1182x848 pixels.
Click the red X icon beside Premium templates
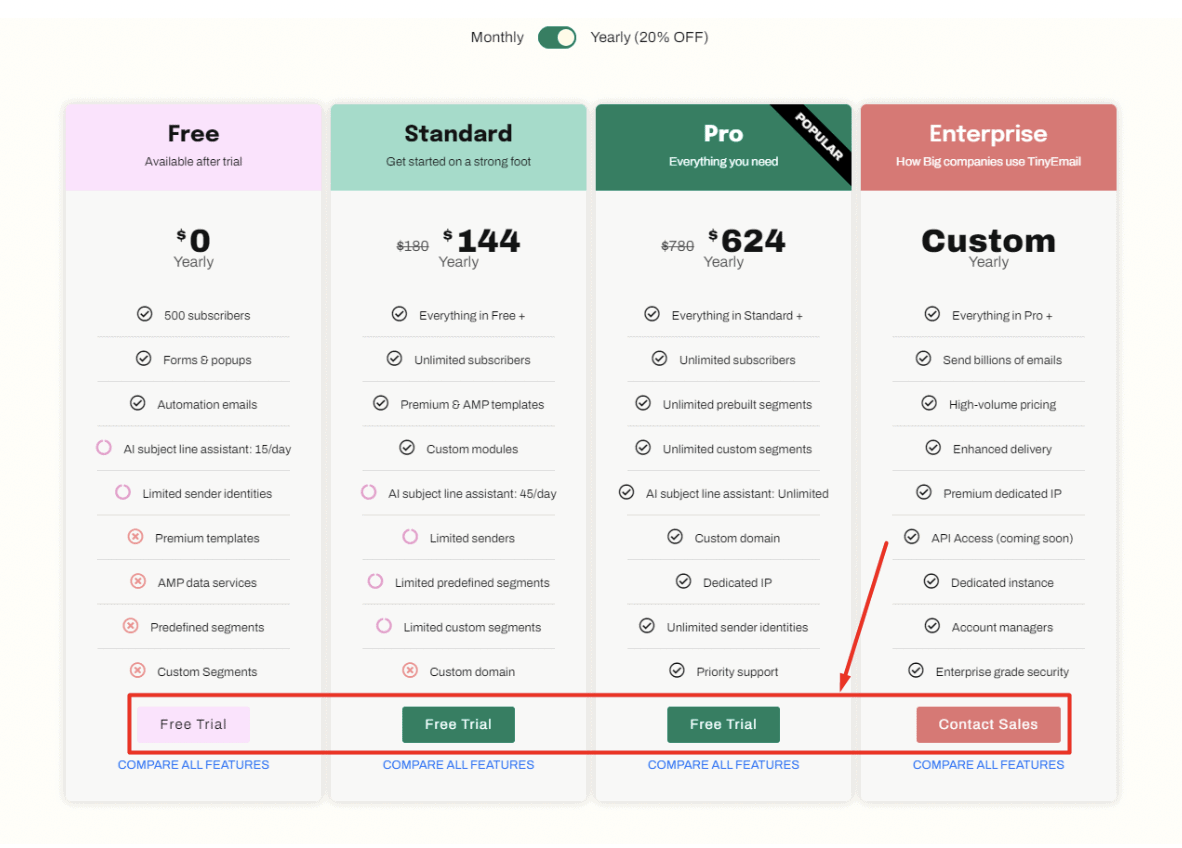click(x=135, y=537)
